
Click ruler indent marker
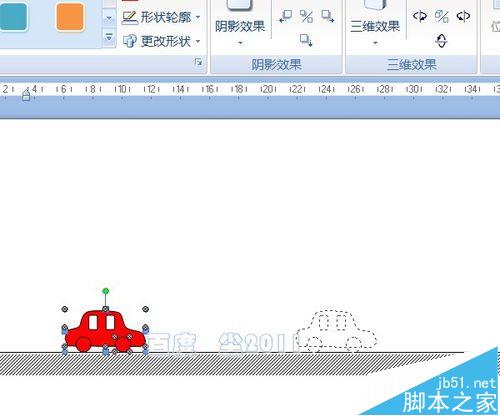tap(26, 95)
